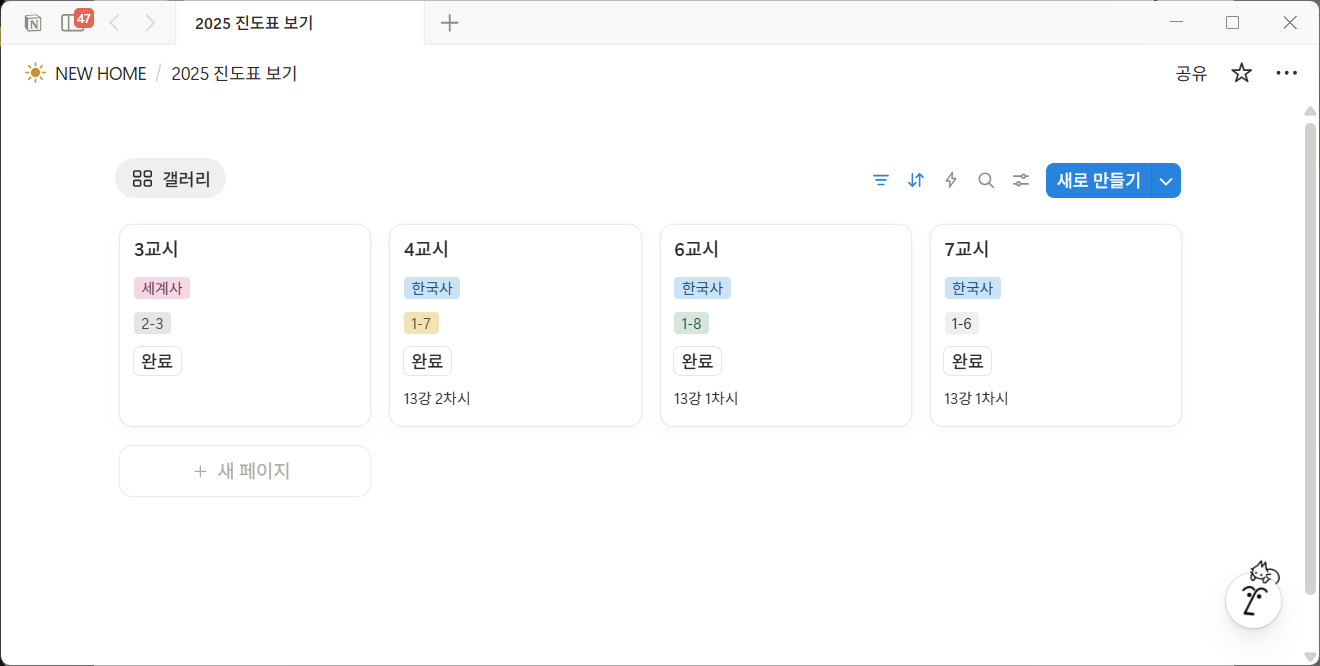Switch to the 2025 진도표 보기 window tab
1320x666 pixels.
coord(300,22)
